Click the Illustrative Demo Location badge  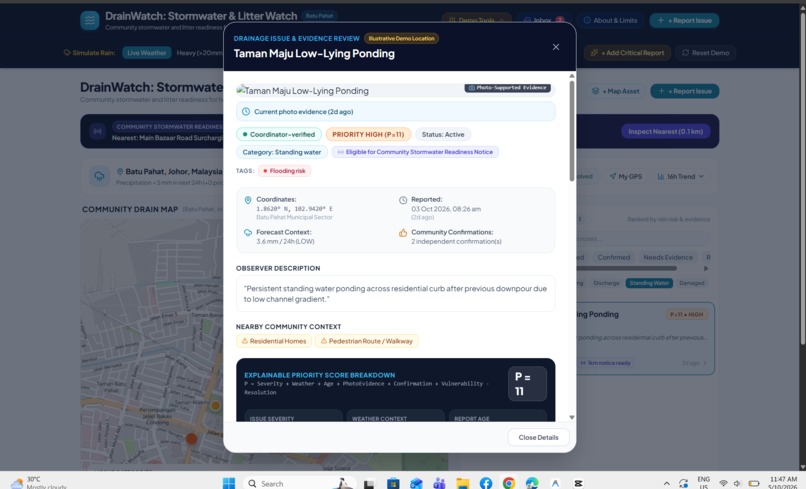click(x=401, y=39)
